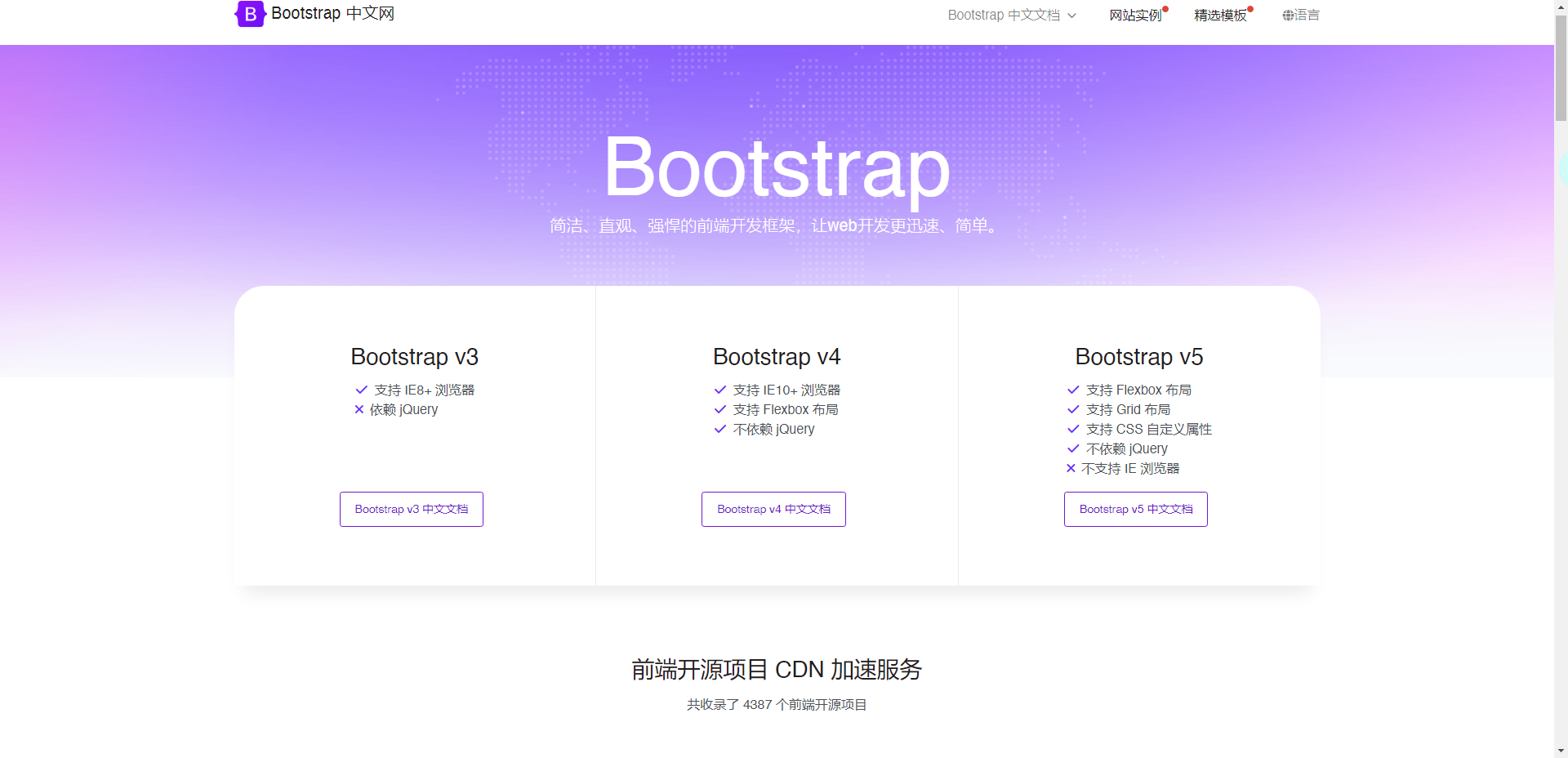Open the Bootstrap 中文网 home link
The height and width of the screenshot is (758, 1568).
(x=315, y=14)
